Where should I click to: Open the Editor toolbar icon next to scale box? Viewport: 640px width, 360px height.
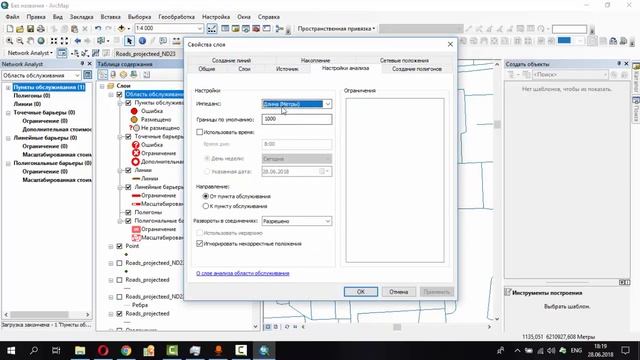pos(212,29)
